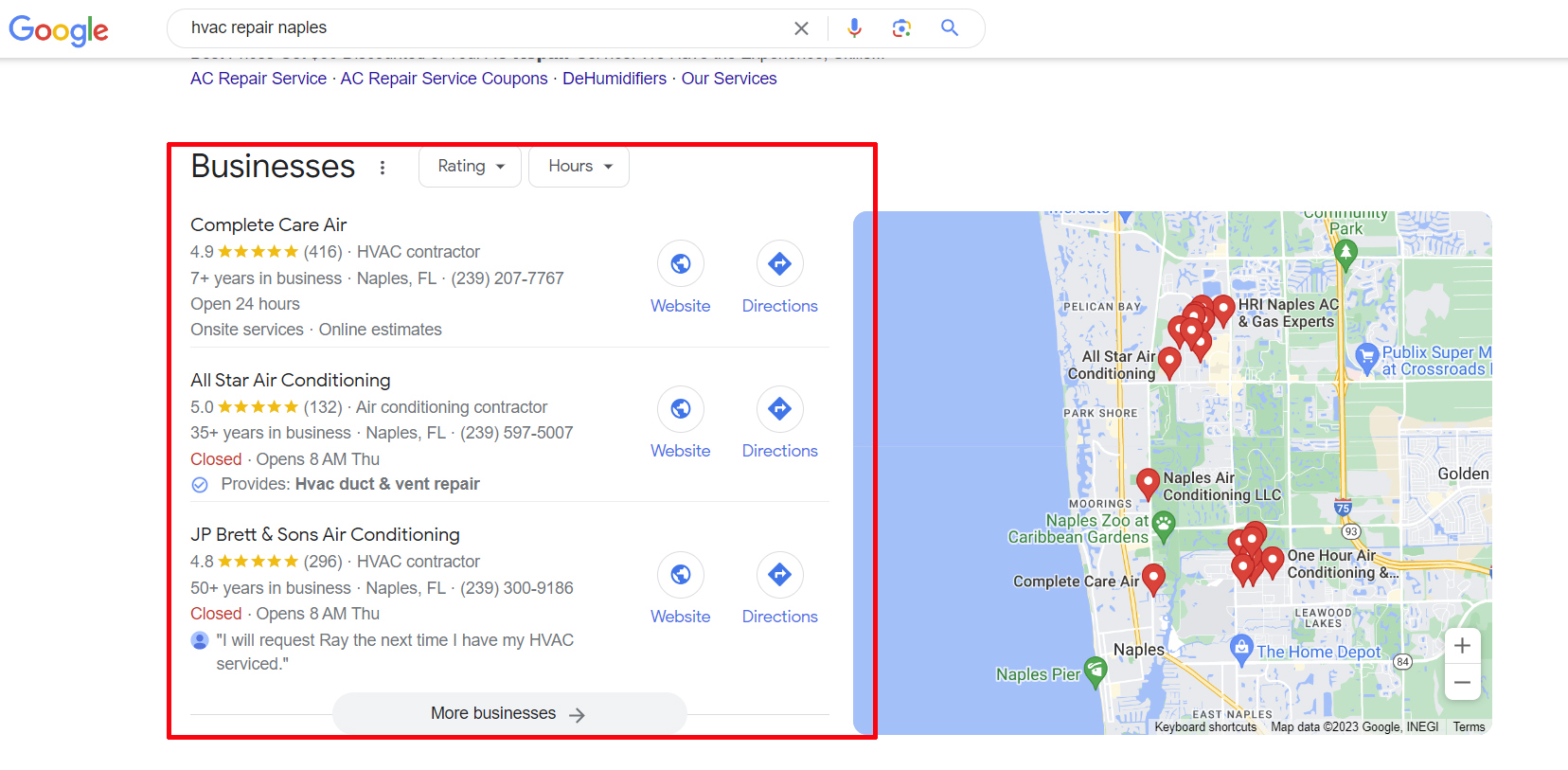
Task: Get directions to Complete Care Air
Action: (x=780, y=263)
